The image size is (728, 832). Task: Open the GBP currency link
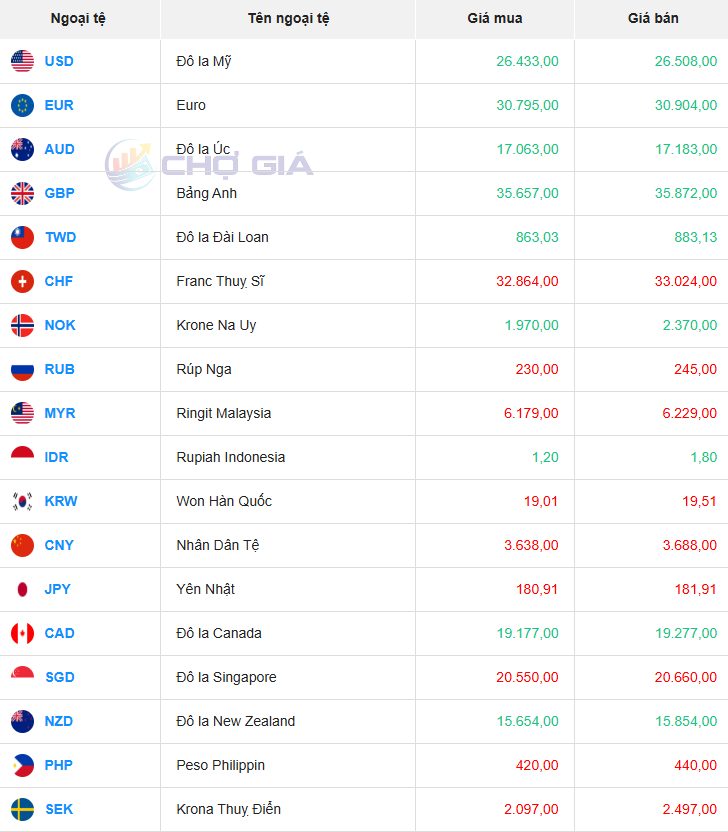pos(59,193)
